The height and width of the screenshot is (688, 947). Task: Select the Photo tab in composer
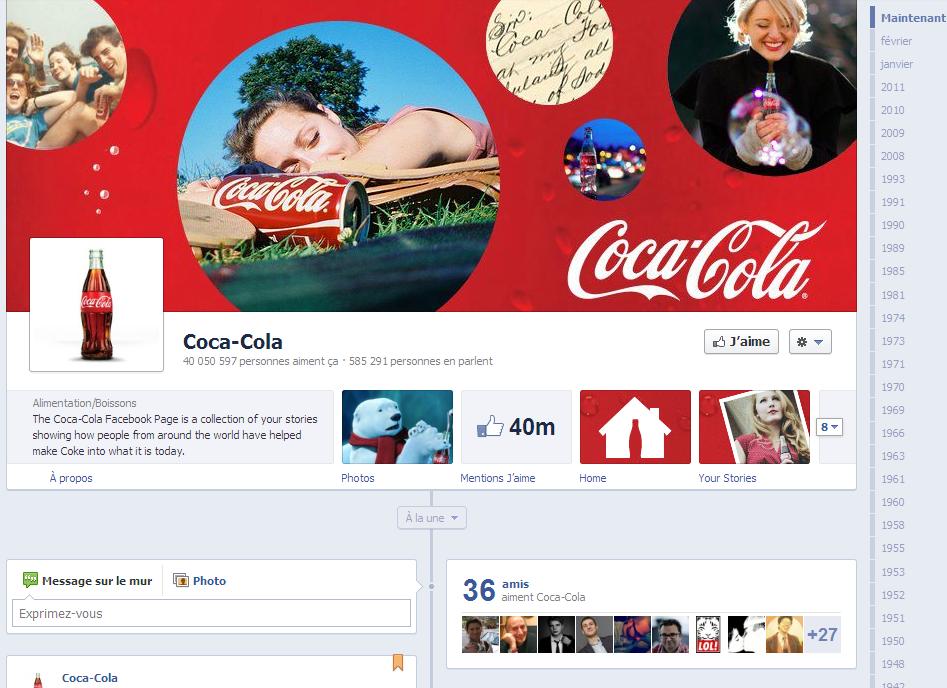coord(200,581)
